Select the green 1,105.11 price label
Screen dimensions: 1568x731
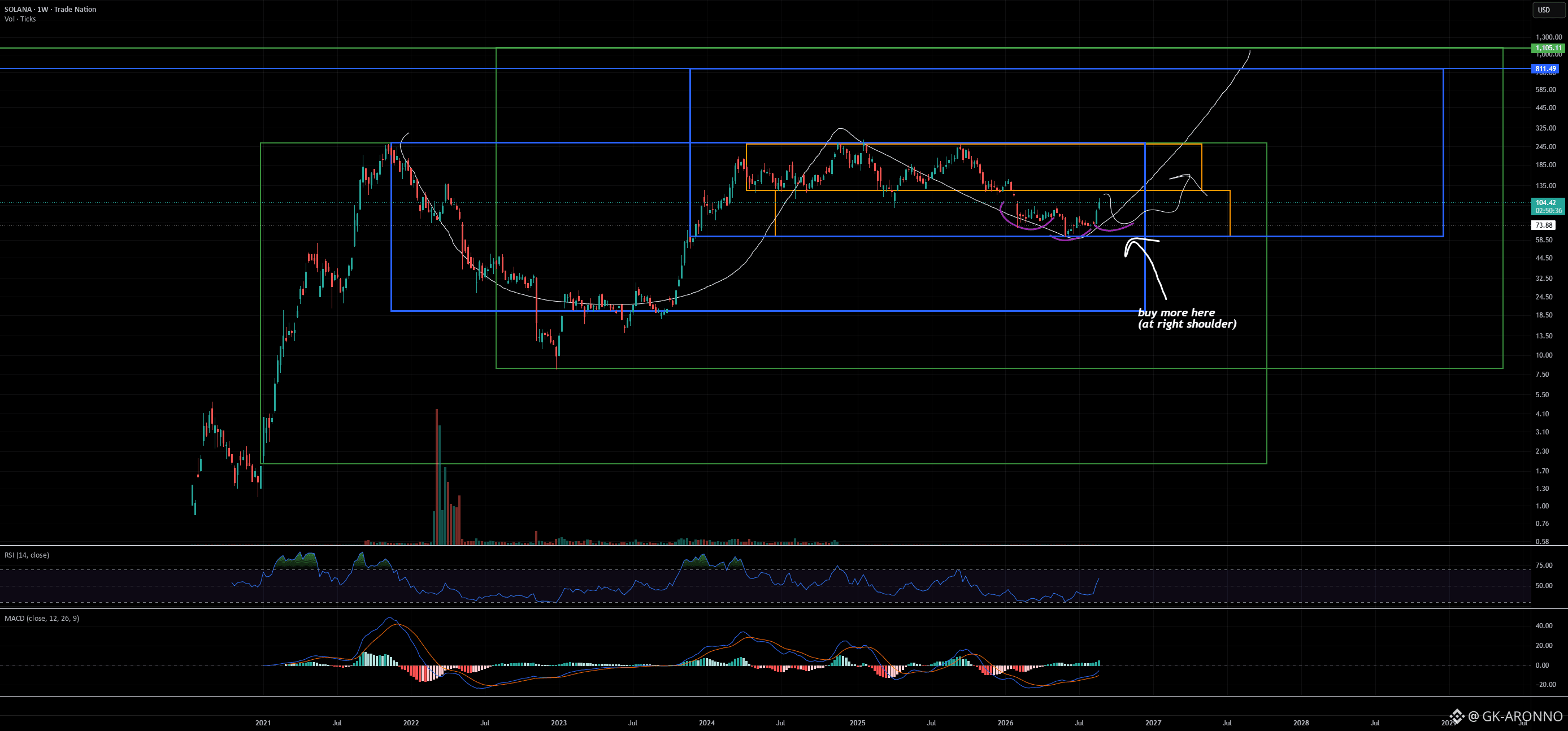(x=1548, y=48)
